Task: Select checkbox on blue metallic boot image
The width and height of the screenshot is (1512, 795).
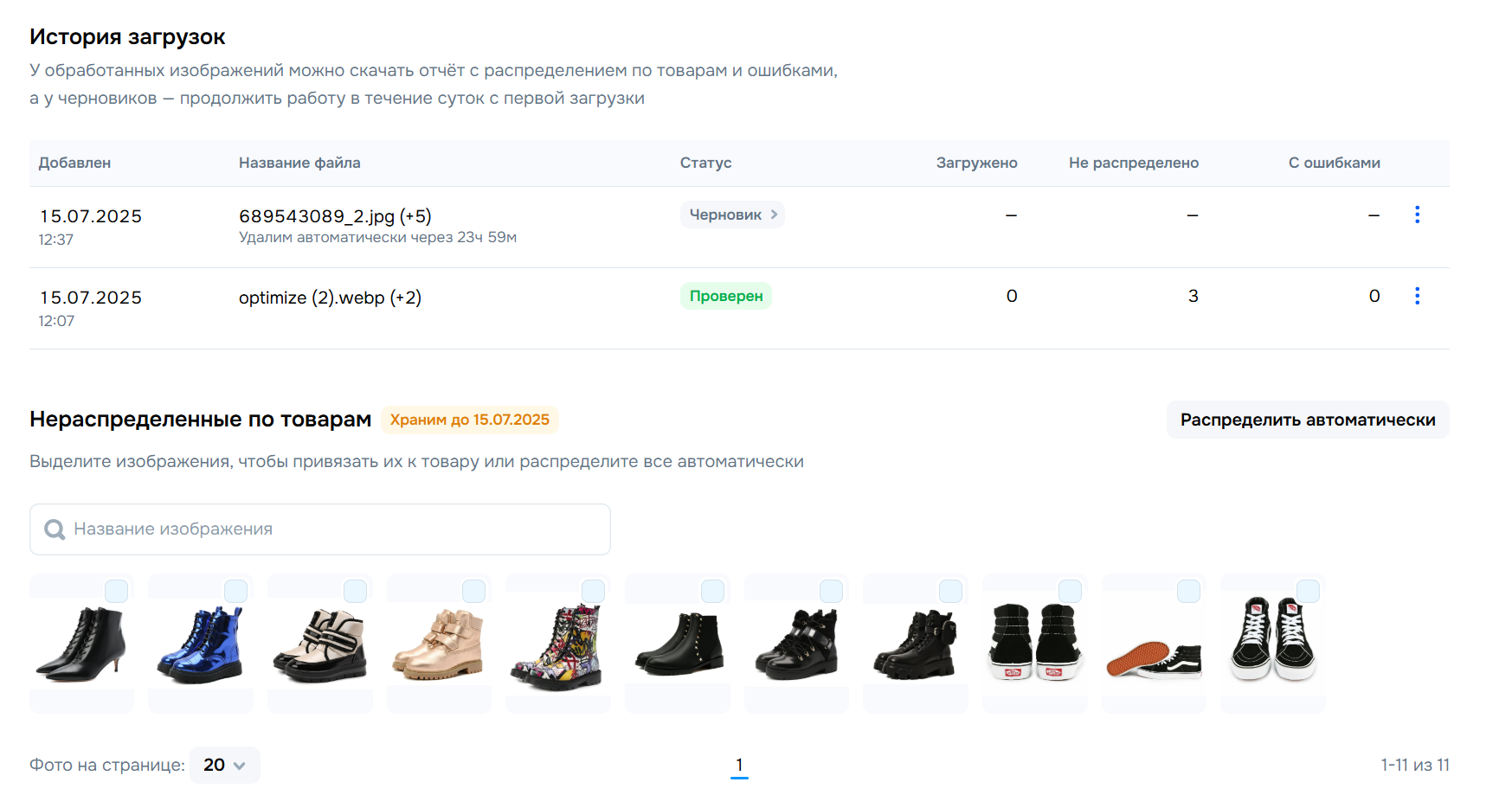Action: [x=235, y=591]
